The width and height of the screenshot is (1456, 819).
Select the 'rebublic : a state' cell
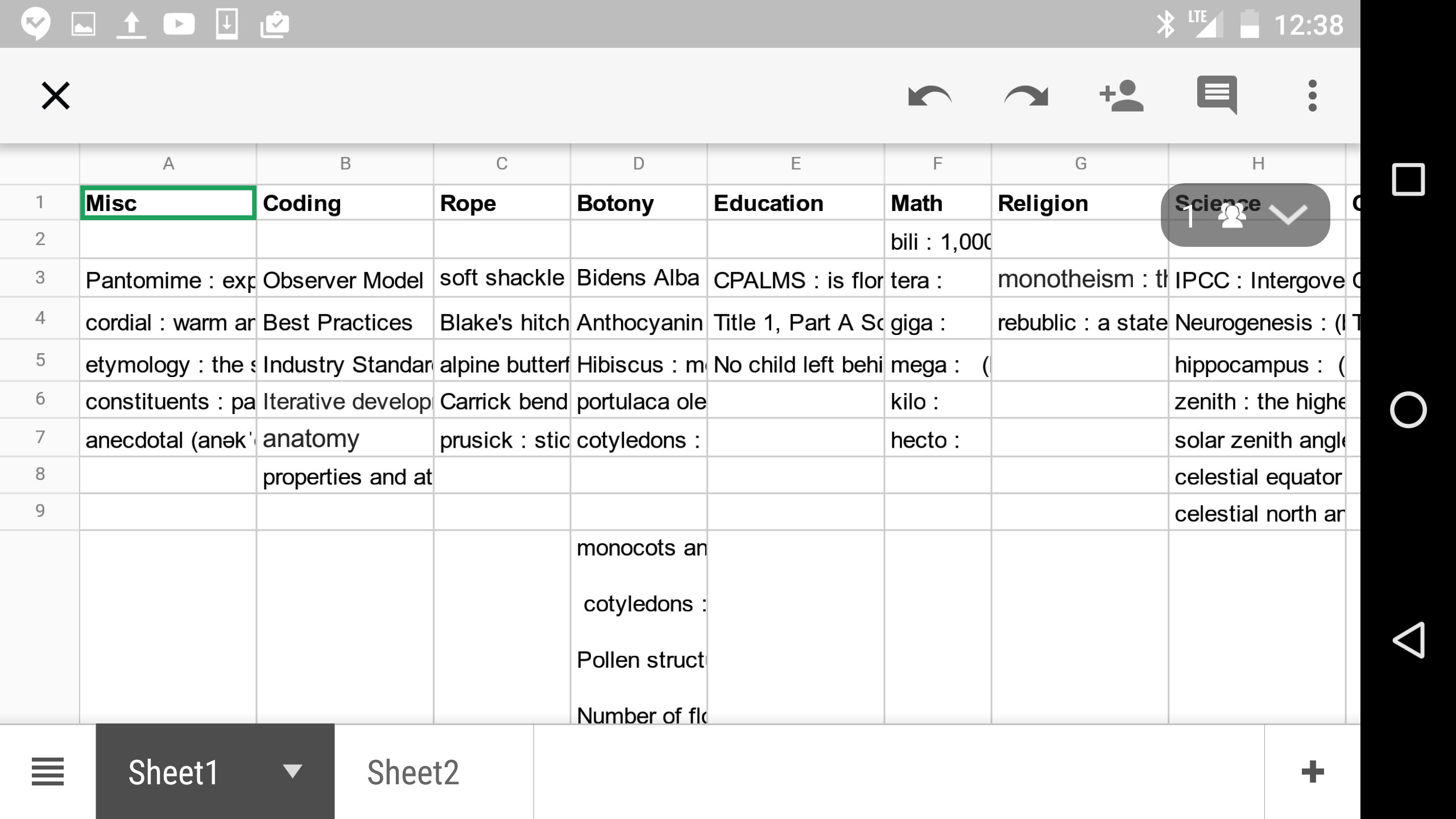click(x=1081, y=319)
